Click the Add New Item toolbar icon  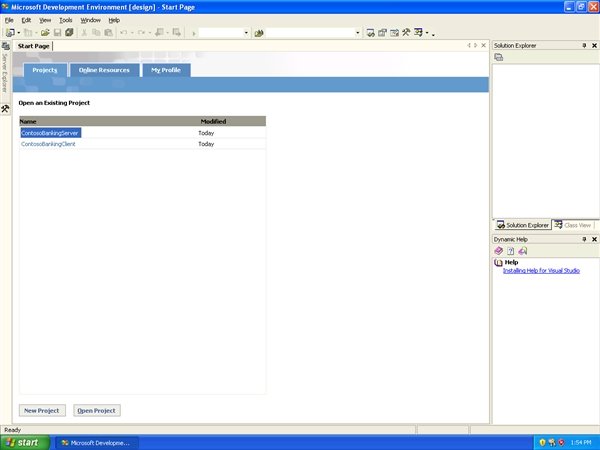coord(28,33)
